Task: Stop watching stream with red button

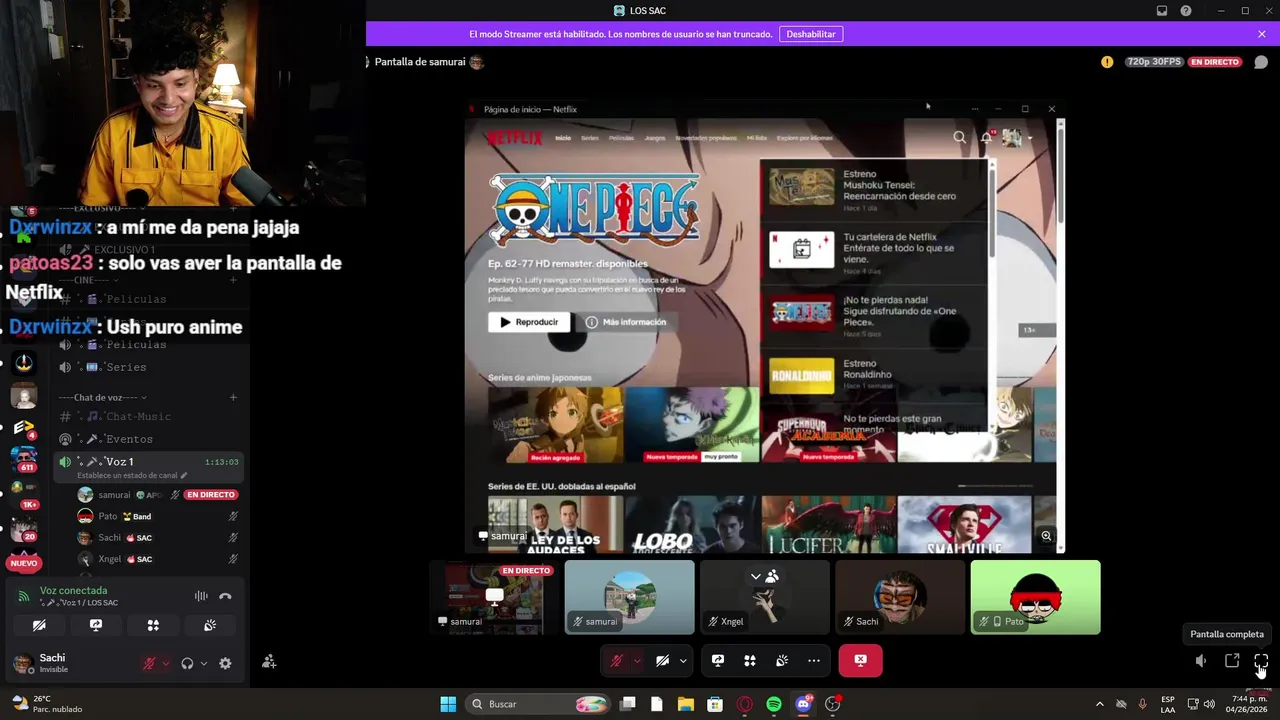Action: 861,660
